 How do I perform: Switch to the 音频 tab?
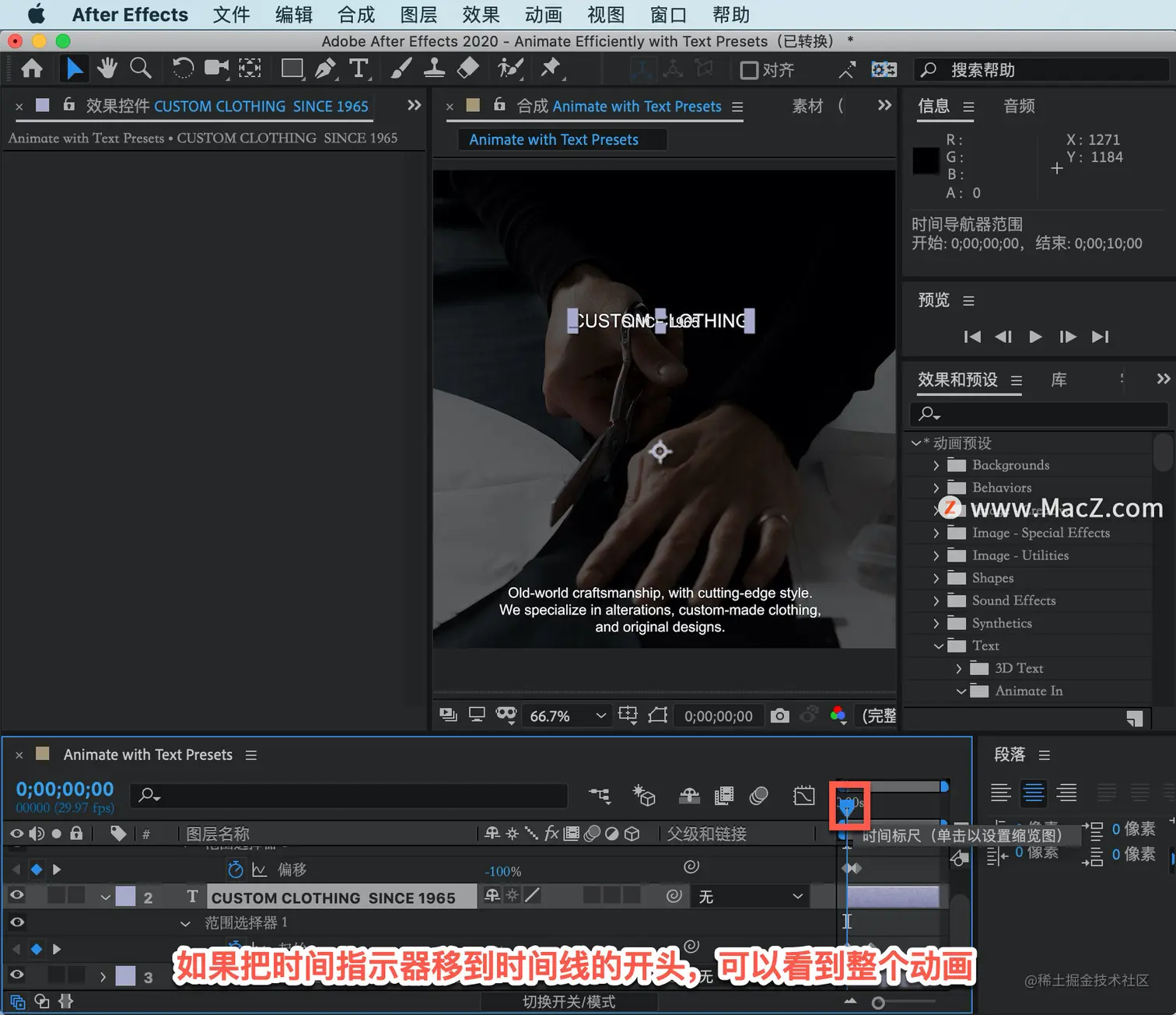point(1019,106)
